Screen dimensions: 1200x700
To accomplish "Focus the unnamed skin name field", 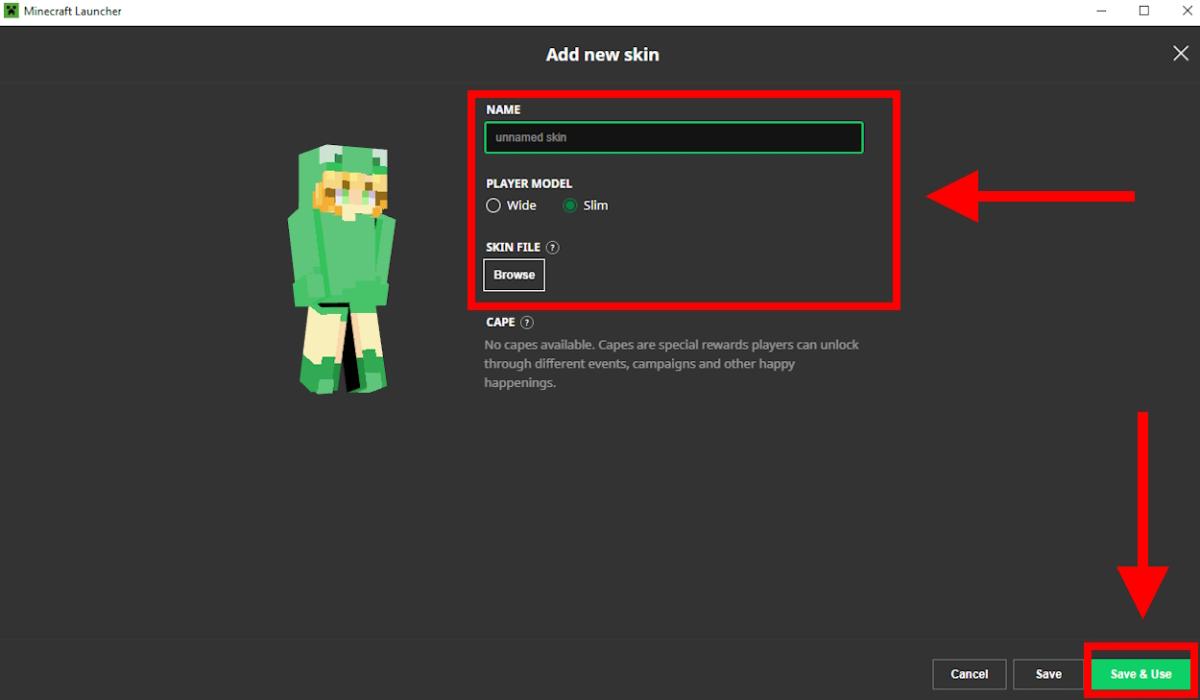I will coord(673,137).
